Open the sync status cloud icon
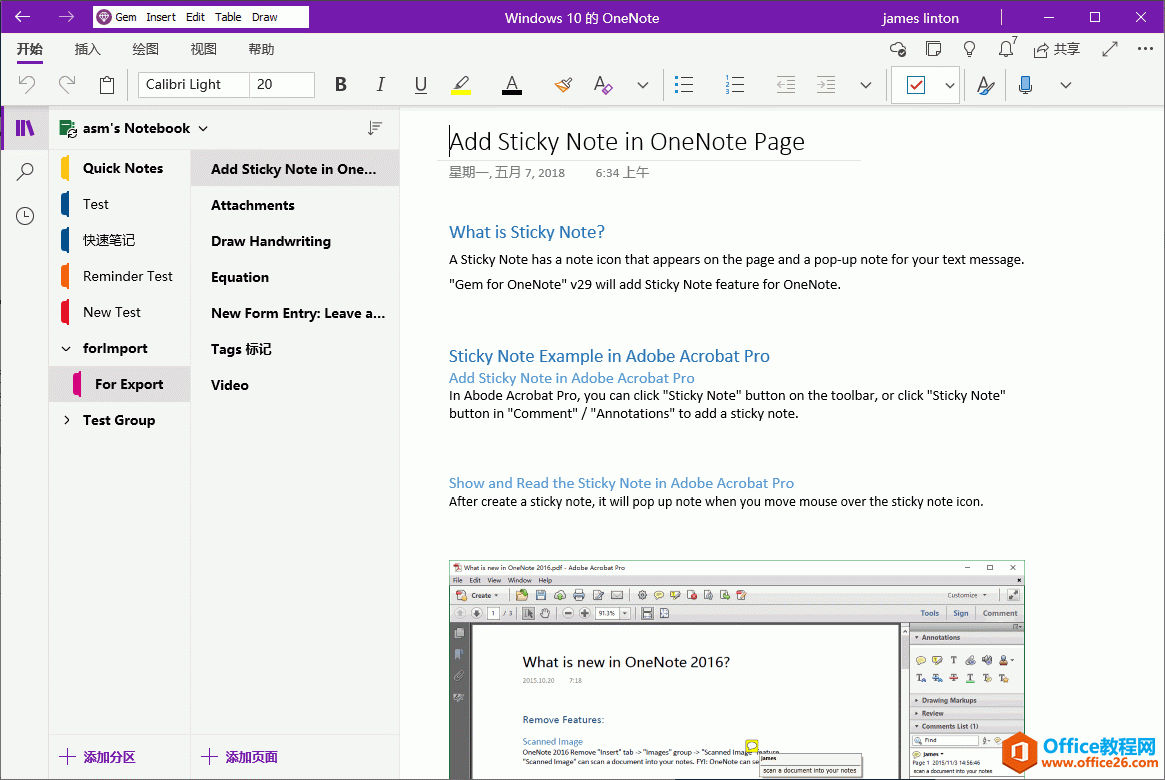This screenshot has height=780, width=1165. pos(897,48)
